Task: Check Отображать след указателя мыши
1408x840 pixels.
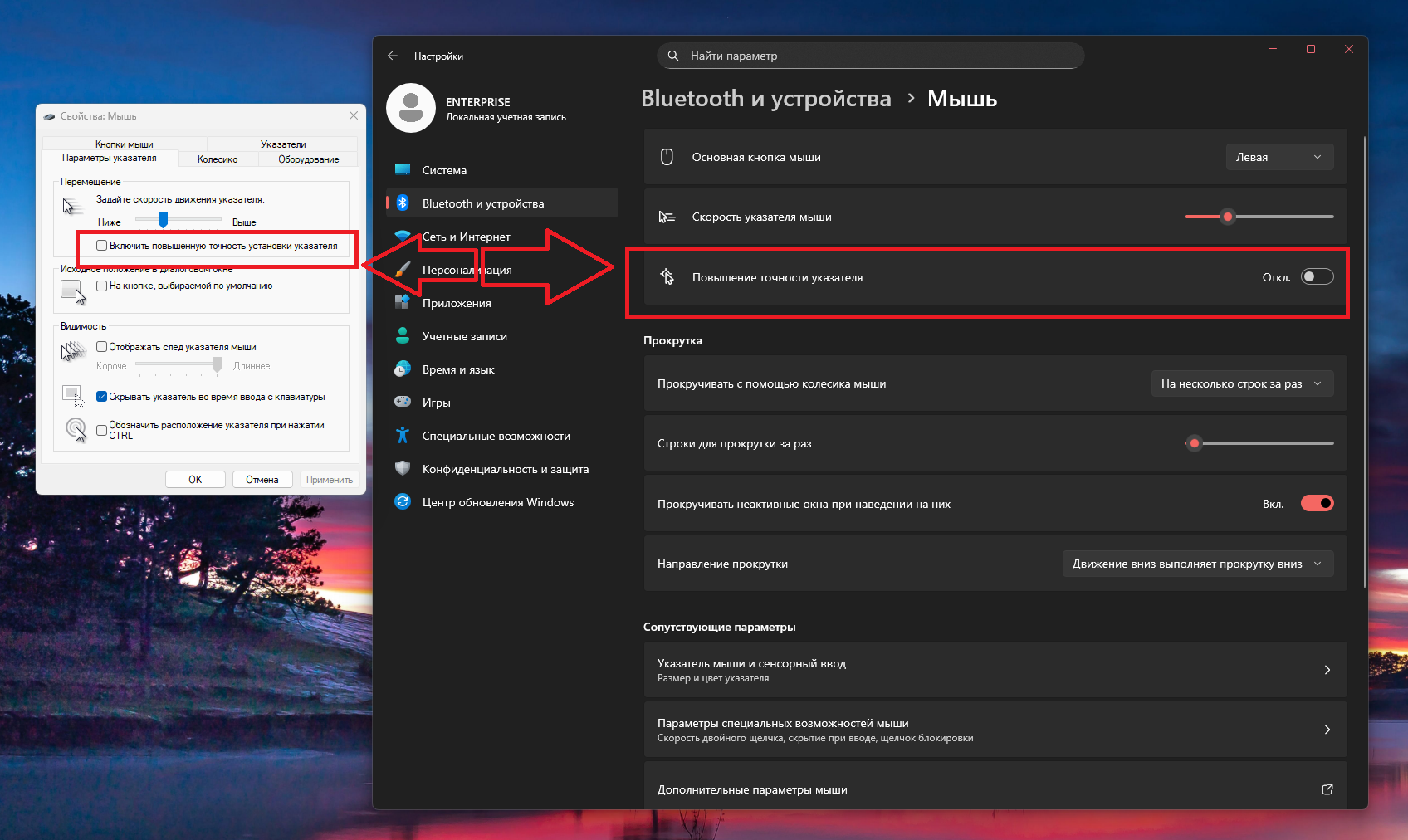Action: [x=101, y=347]
